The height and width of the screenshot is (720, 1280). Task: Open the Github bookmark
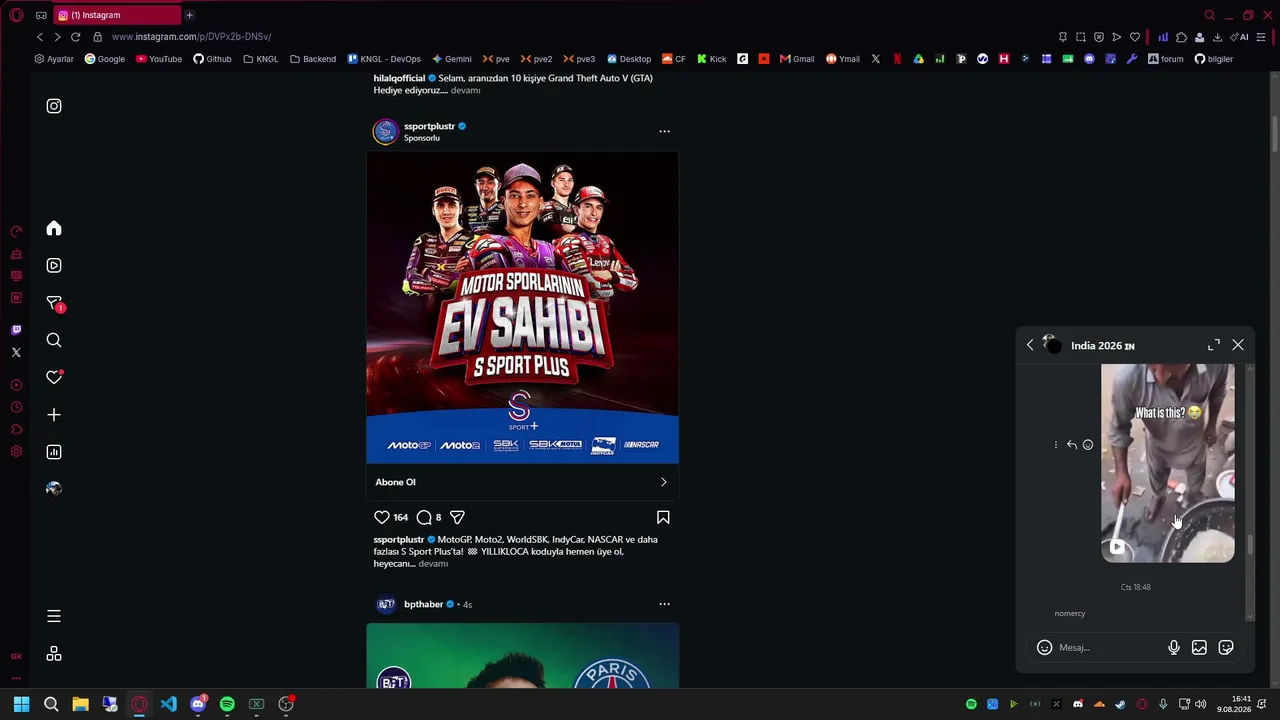(212, 59)
